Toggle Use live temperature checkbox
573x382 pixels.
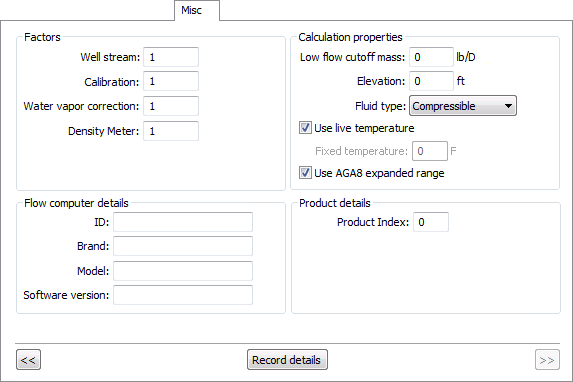click(305, 128)
